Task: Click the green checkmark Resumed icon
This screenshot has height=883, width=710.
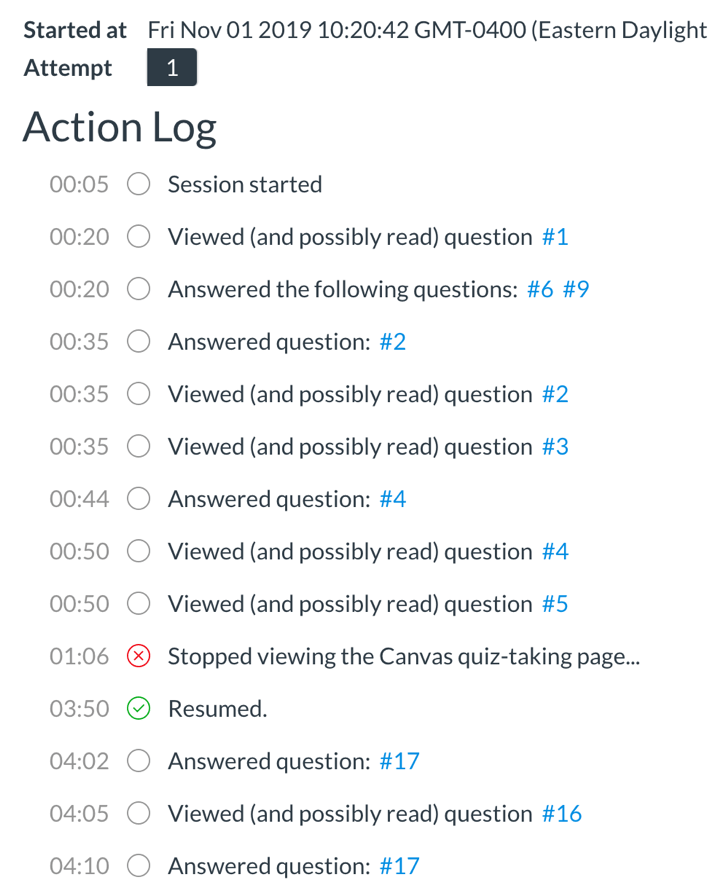Action: pos(138,708)
